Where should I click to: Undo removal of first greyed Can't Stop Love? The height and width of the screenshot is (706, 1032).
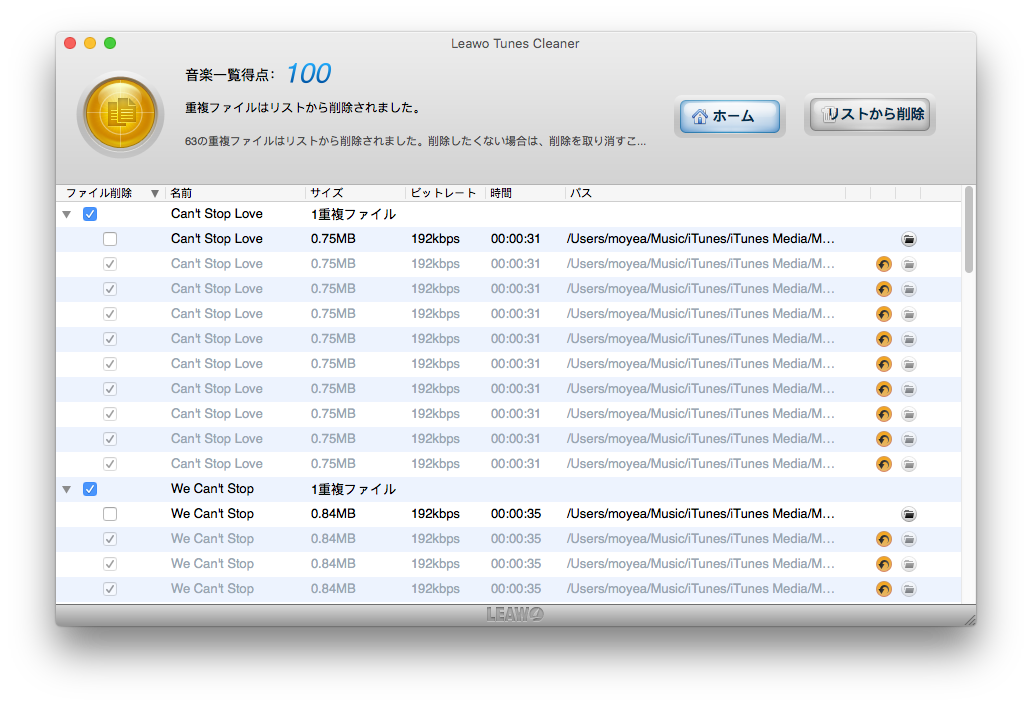884,265
